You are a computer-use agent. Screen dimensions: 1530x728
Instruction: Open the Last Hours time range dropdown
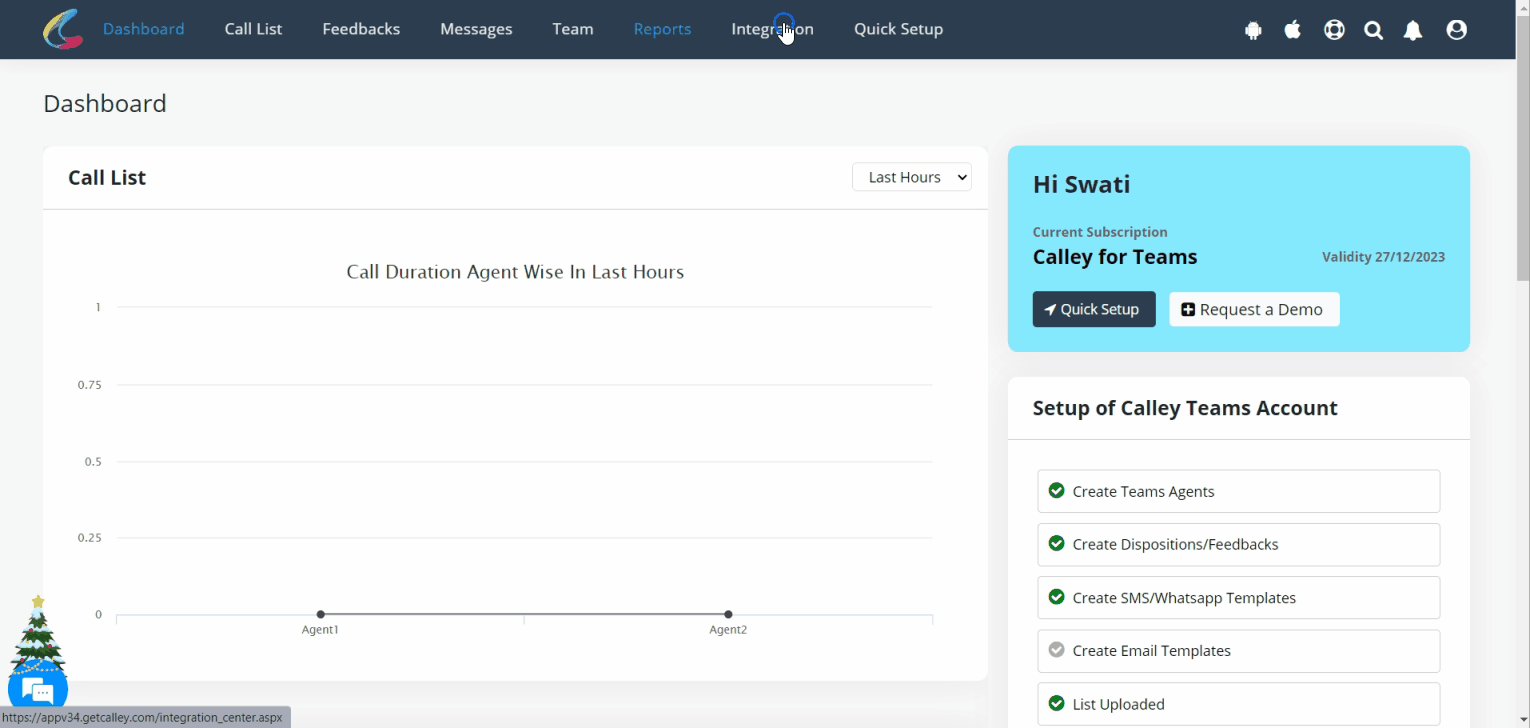tap(912, 177)
